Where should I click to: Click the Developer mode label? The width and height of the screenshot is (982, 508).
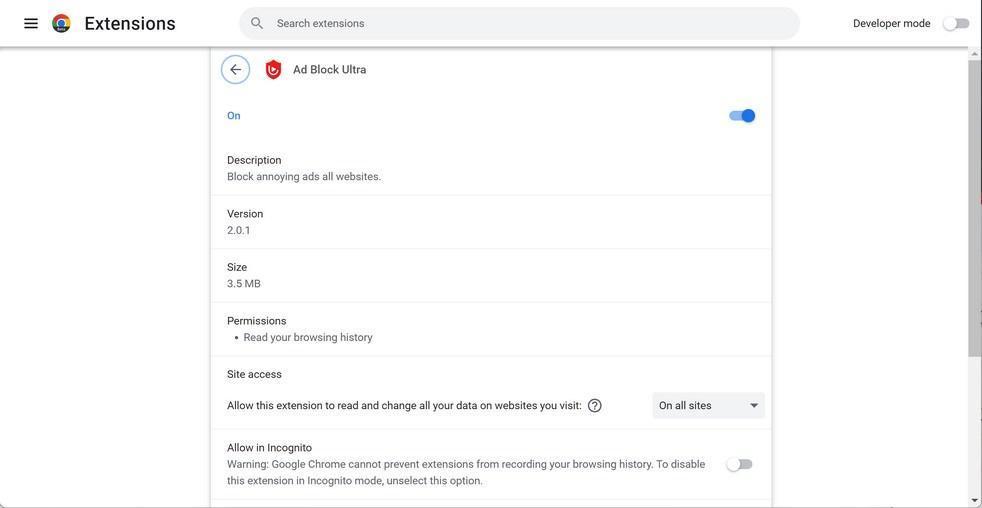click(x=891, y=24)
